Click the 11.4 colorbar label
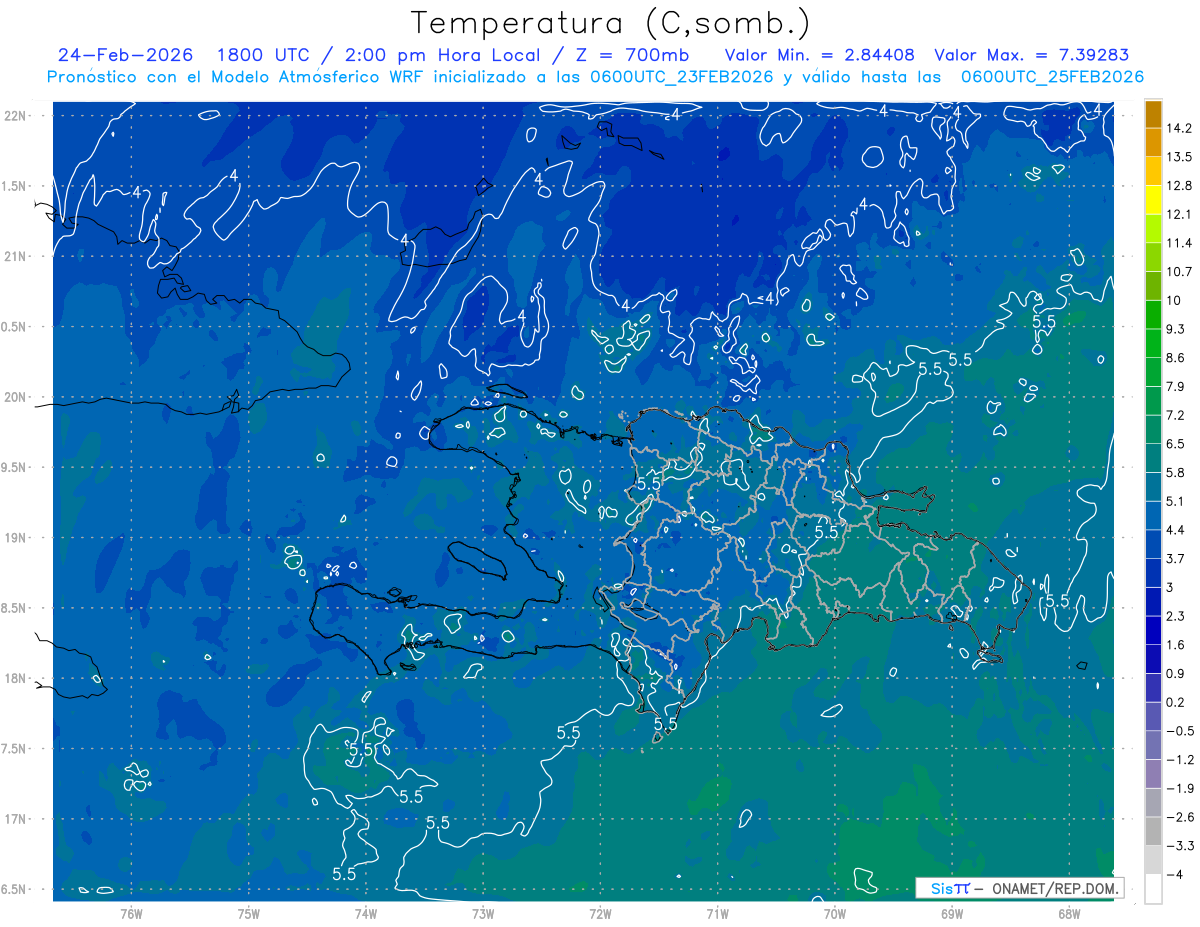Image resolution: width=1200 pixels, height=927 pixels. coord(1179,243)
